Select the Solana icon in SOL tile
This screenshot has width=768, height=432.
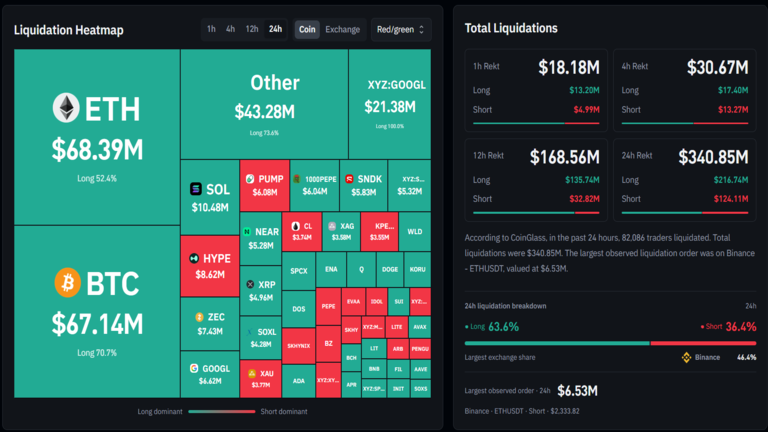196,189
